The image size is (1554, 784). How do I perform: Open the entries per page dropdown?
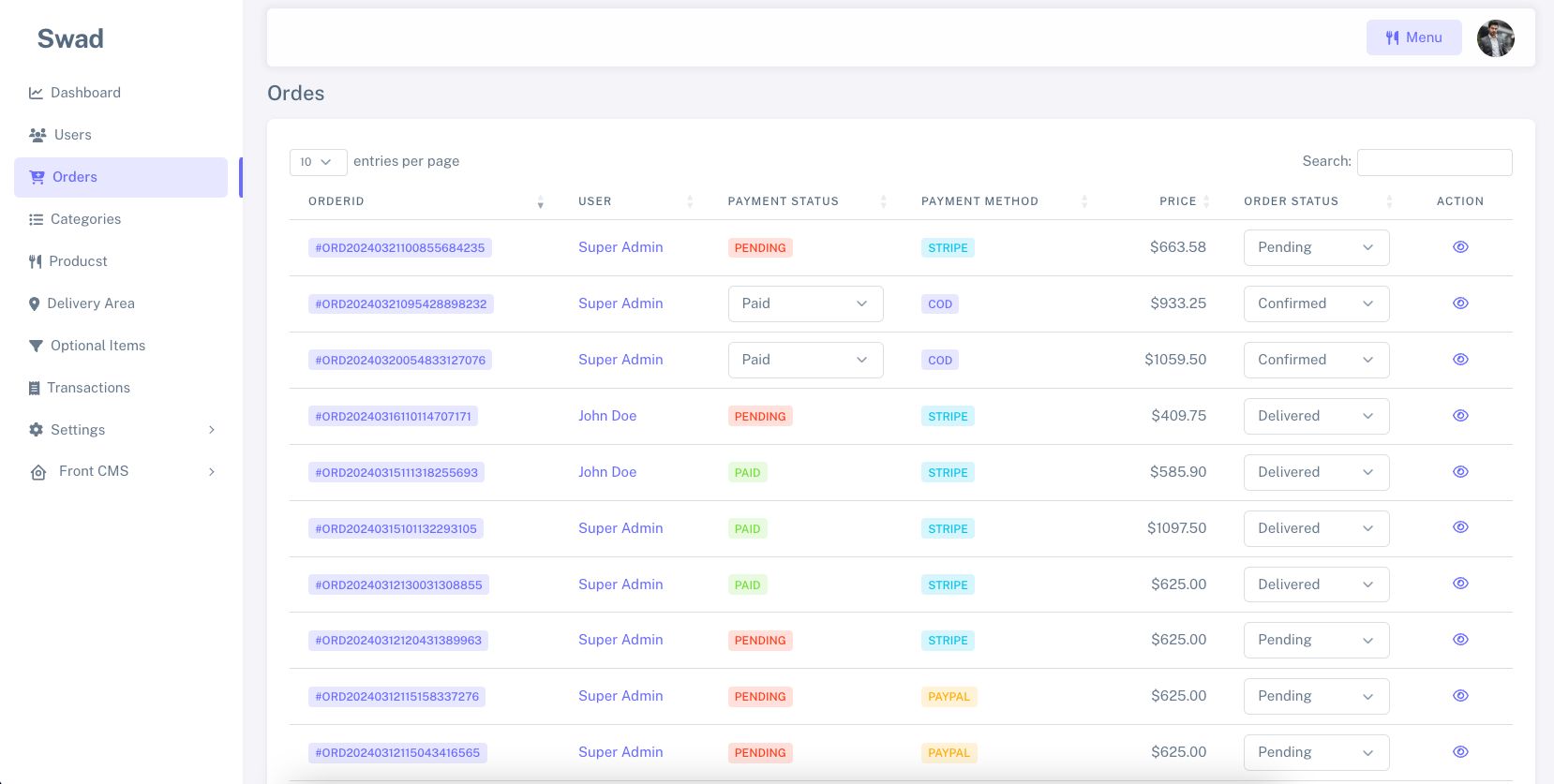pyautogui.click(x=318, y=162)
